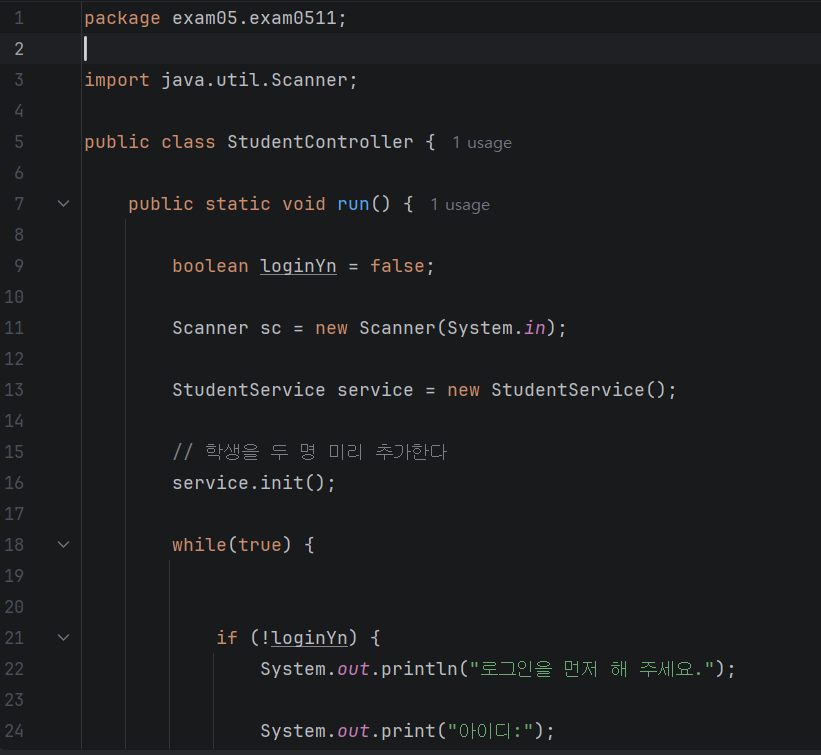Collapse the while(true) block fold arrow
This screenshot has width=821, height=755.
[x=63, y=545]
